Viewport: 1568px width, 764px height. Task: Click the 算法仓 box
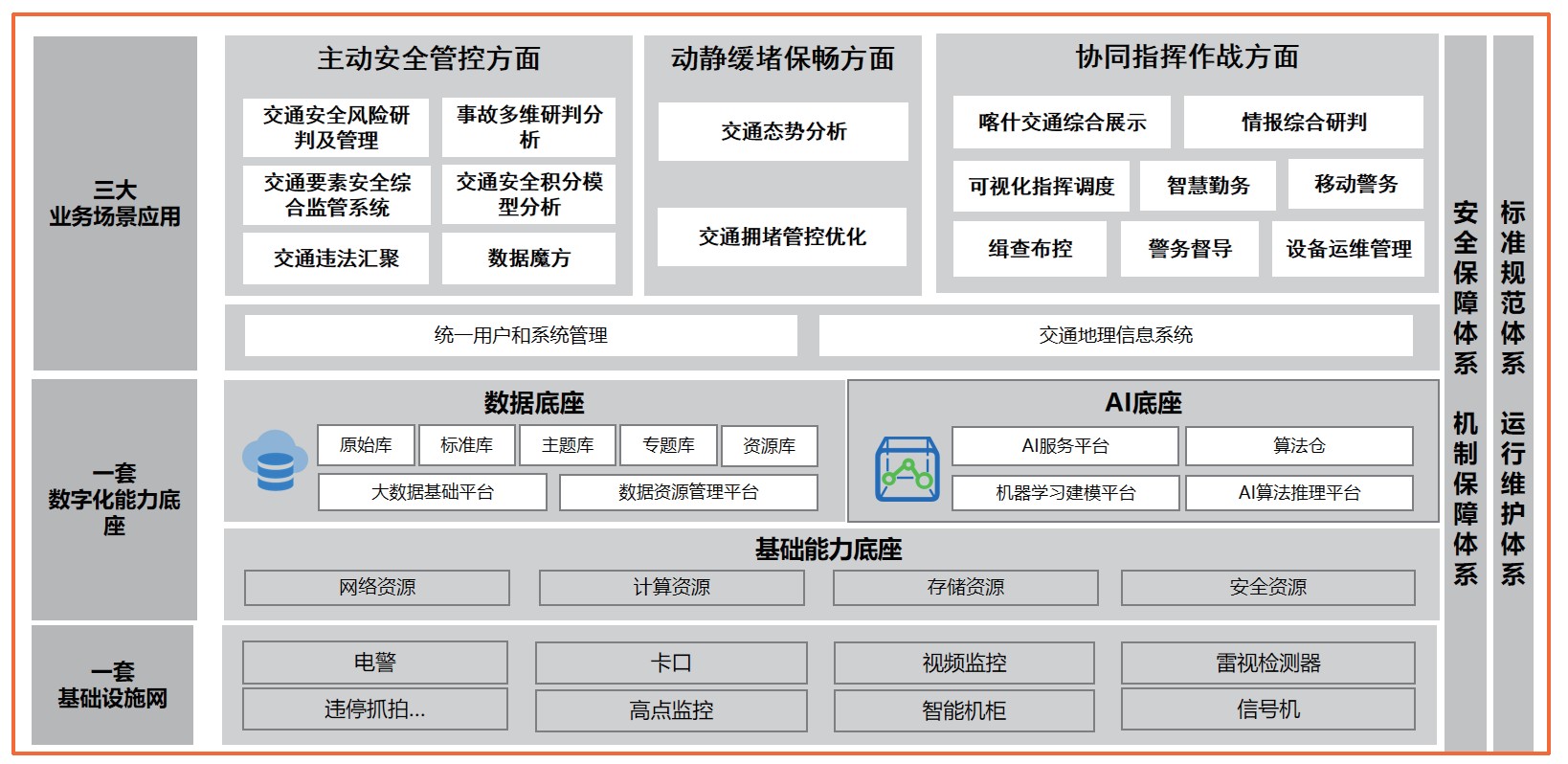click(x=1298, y=446)
